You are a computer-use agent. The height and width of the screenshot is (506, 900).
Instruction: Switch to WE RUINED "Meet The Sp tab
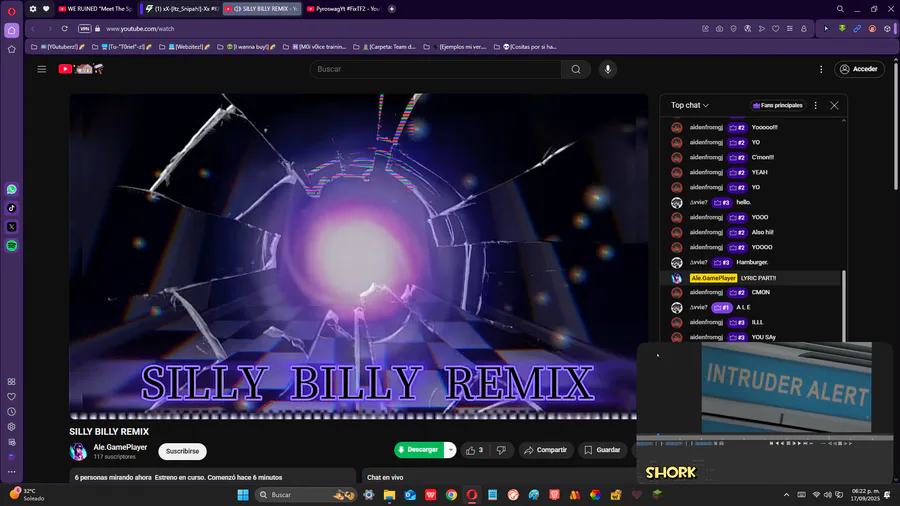point(96,9)
